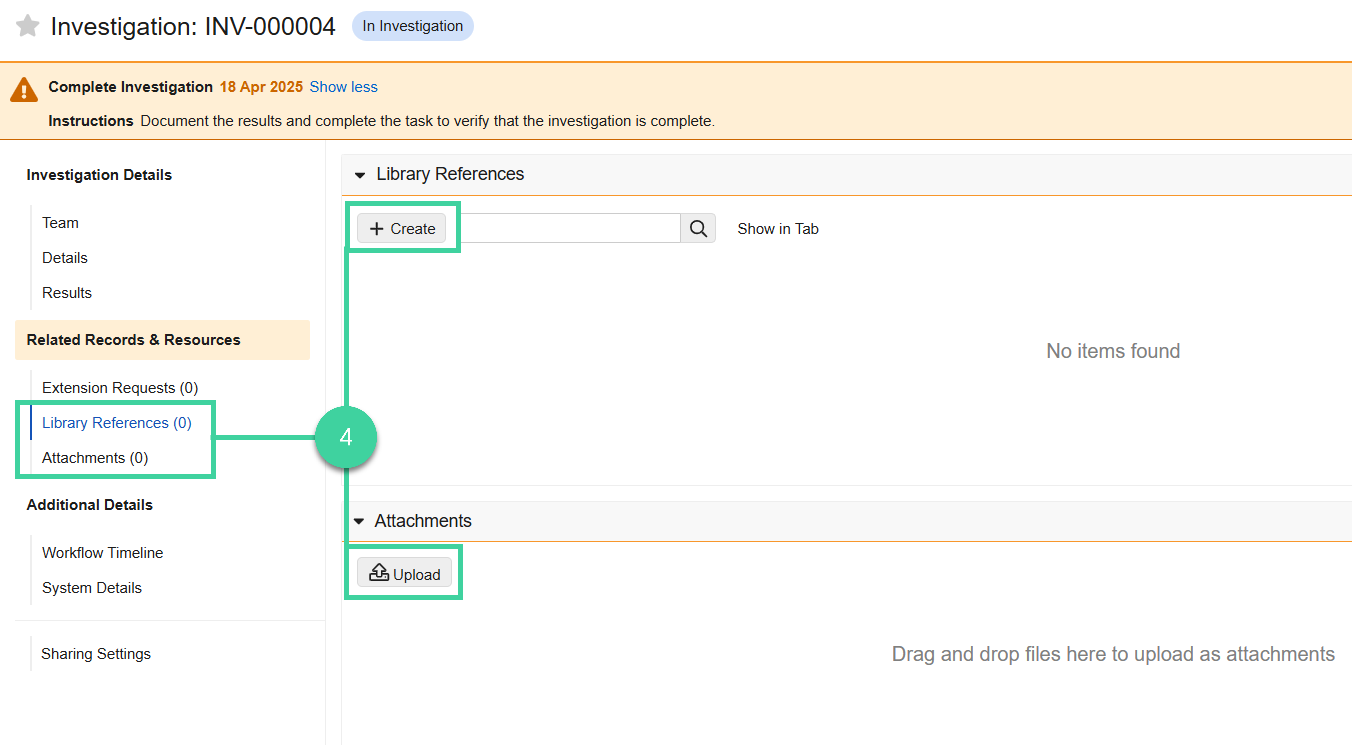Screen dimensions: 1352x745
Task: Click the 18 Apr 2025 due date
Action: pyautogui.click(x=261, y=87)
